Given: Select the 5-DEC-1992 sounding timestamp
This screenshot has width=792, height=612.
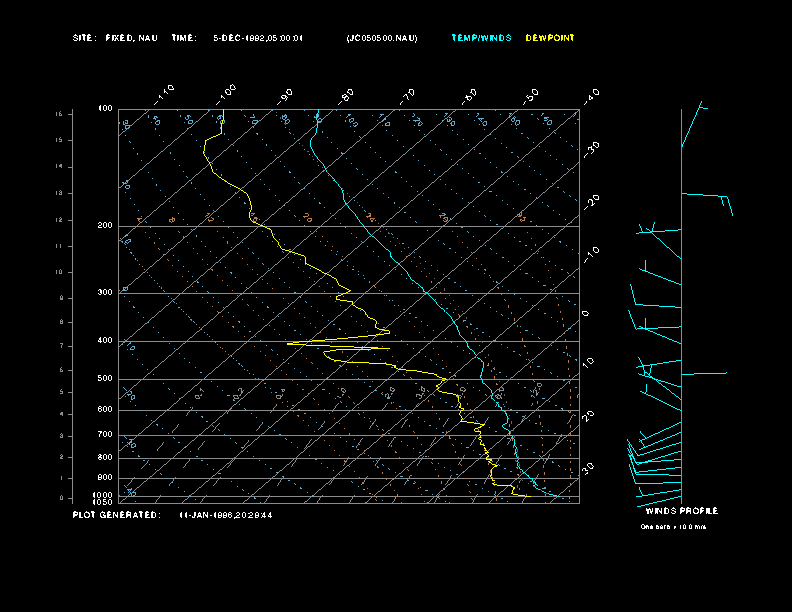Looking at the screenshot, I should (258, 38).
